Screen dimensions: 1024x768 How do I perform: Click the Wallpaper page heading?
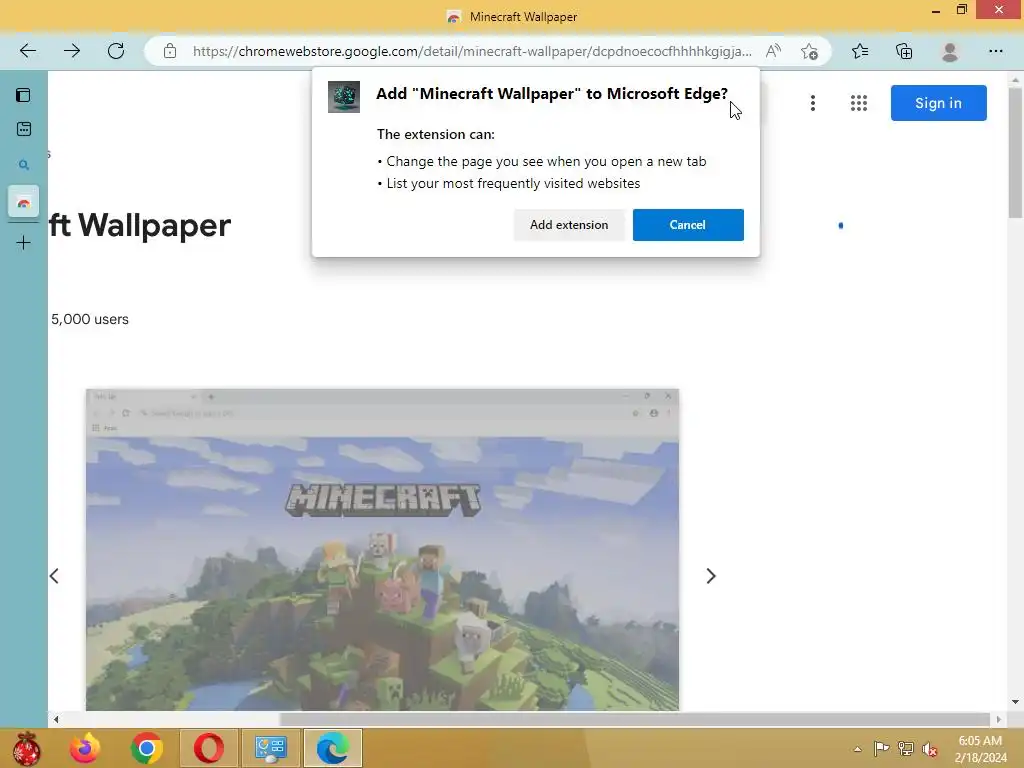[140, 225]
